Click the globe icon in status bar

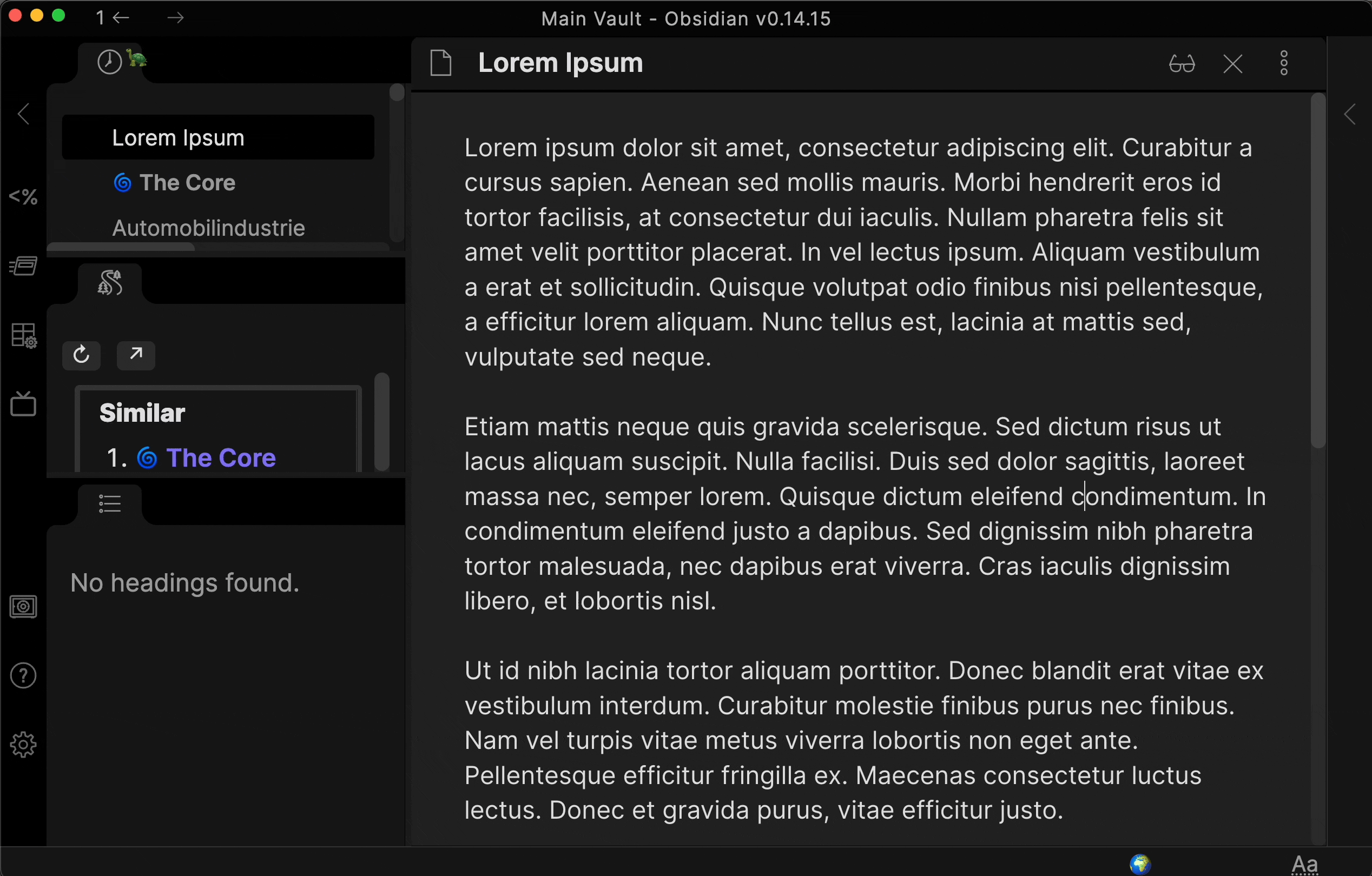pos(1139,859)
